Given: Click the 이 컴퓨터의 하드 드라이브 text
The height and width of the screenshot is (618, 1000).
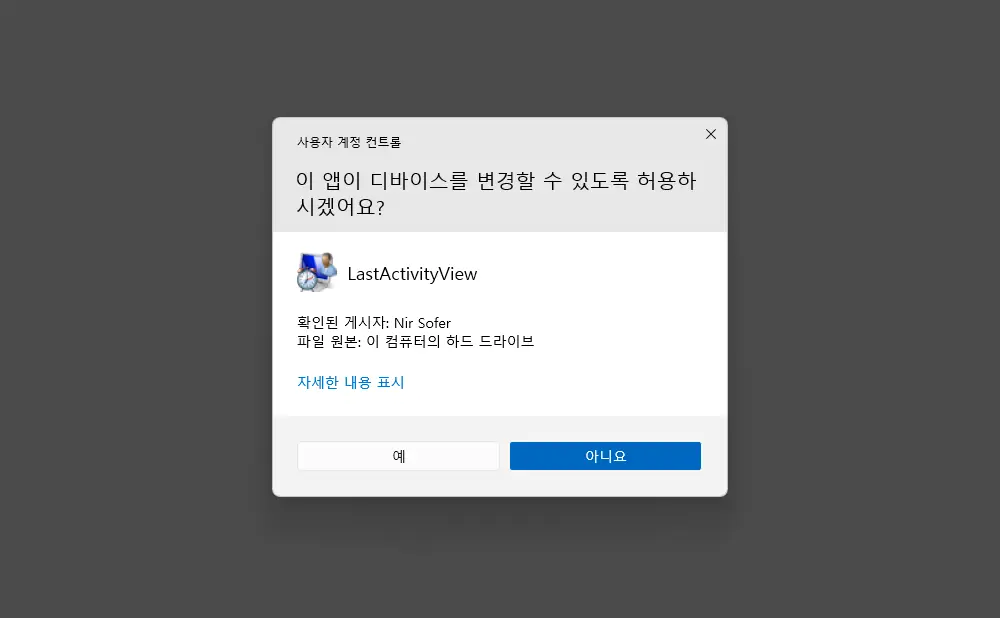Looking at the screenshot, I should [450, 341].
